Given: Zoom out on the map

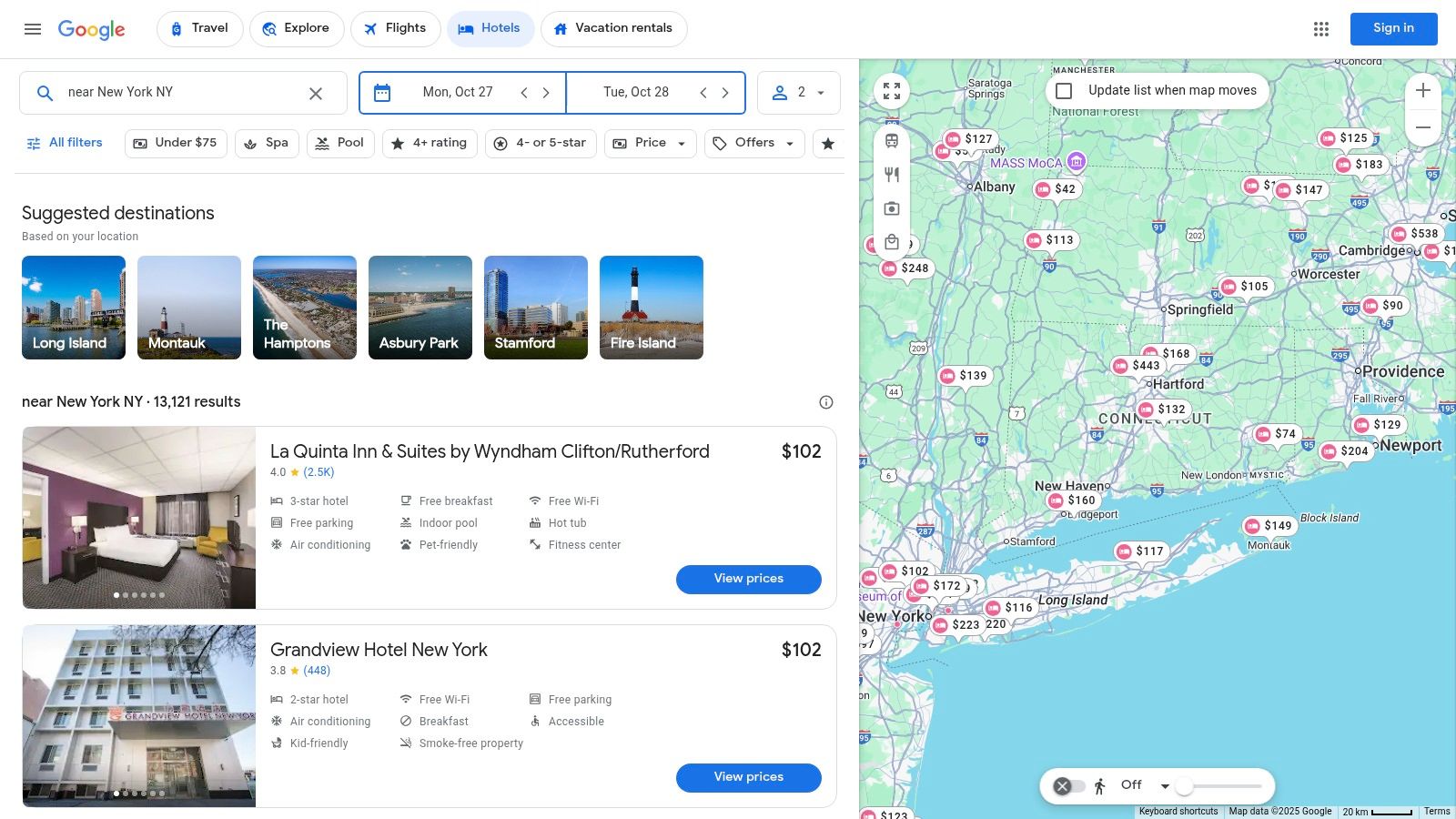Looking at the screenshot, I should 1423,127.
